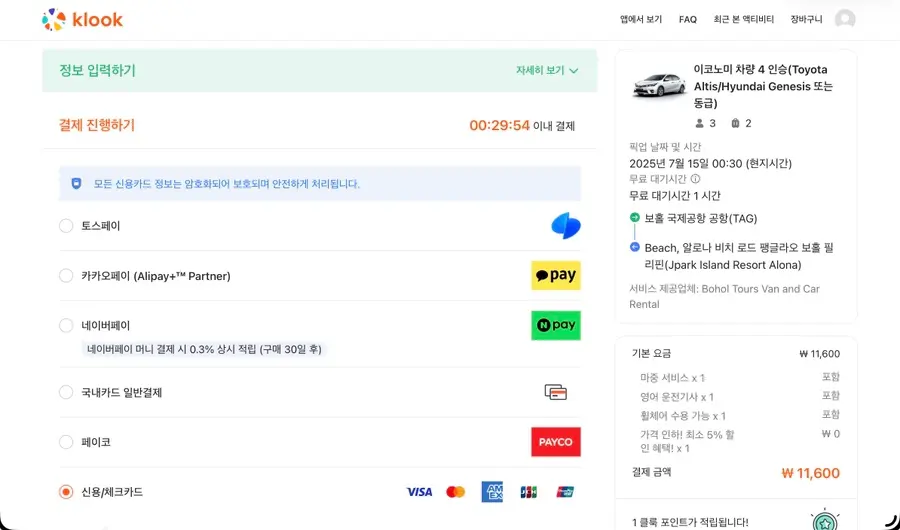
Task: Click the VISA card logo
Action: coord(419,492)
